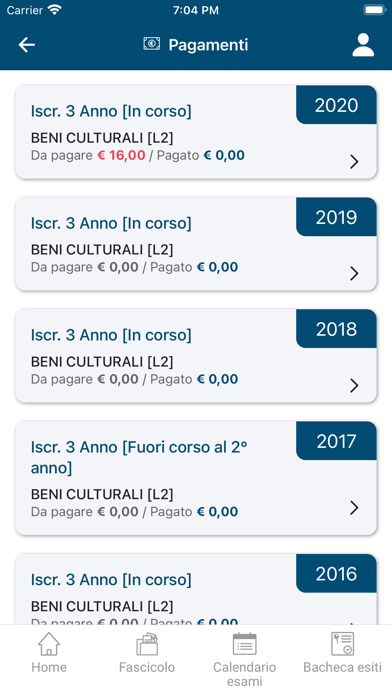Open the Calendario esami calendar icon

pos(245,644)
